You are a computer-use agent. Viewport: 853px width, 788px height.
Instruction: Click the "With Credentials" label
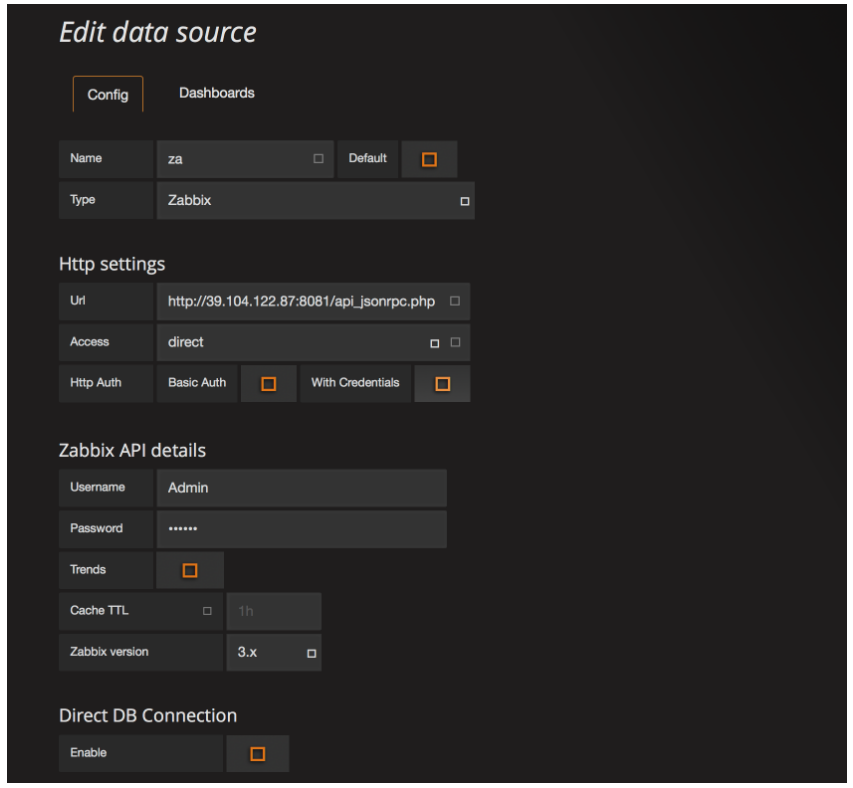[x=355, y=383]
